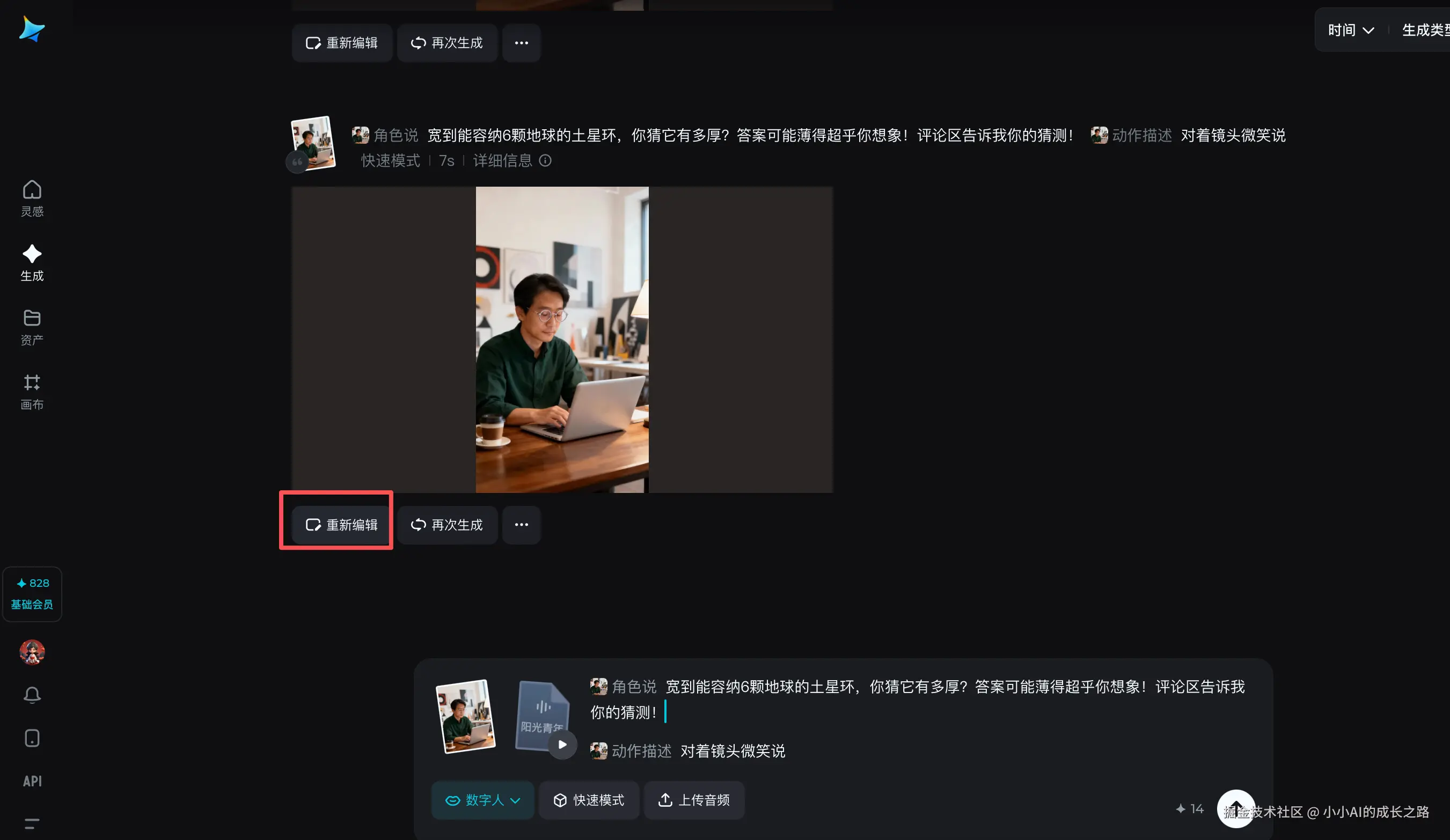Open notifications bell in sidebar

(x=32, y=695)
